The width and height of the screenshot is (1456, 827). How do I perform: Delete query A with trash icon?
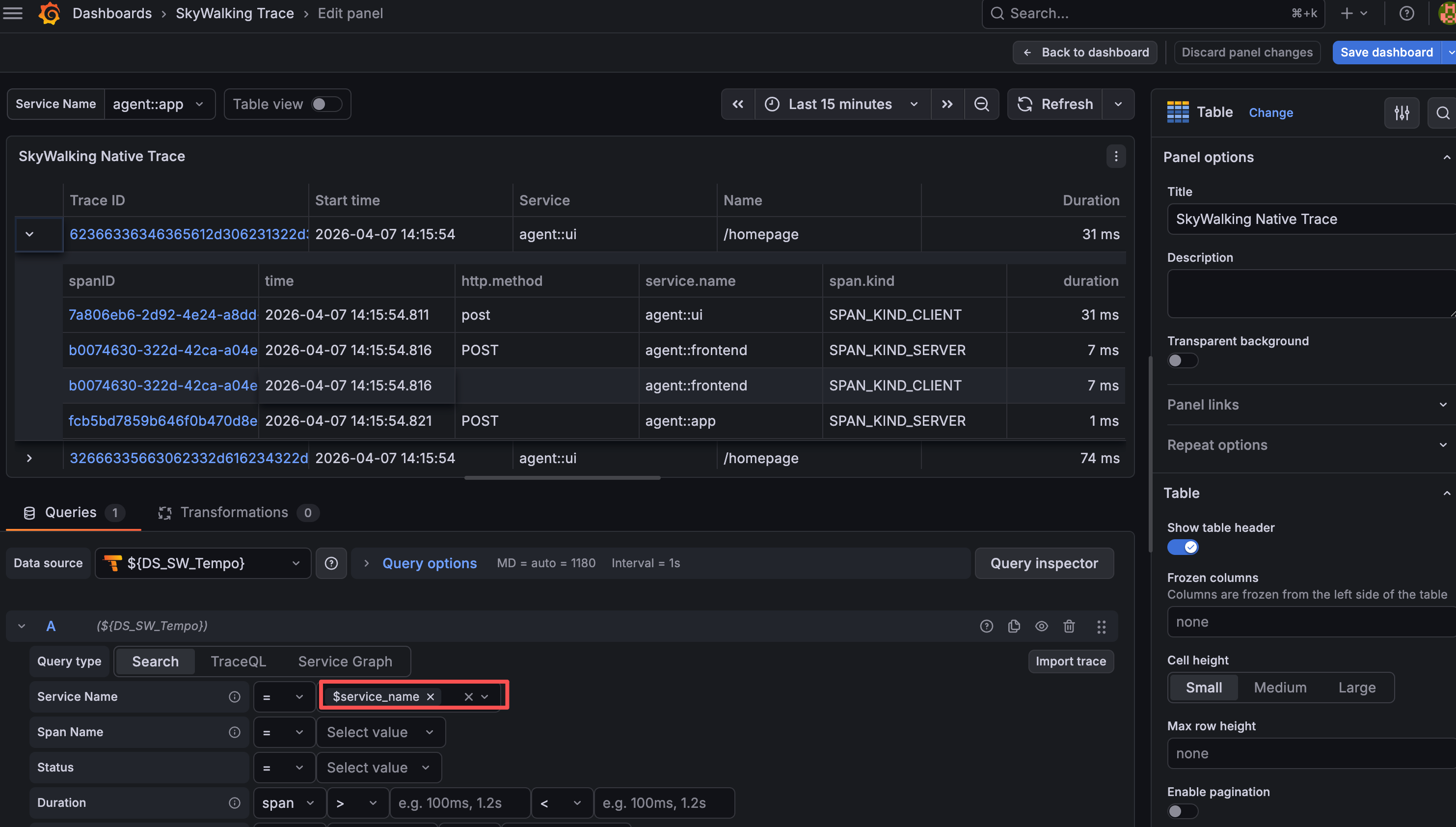point(1069,626)
